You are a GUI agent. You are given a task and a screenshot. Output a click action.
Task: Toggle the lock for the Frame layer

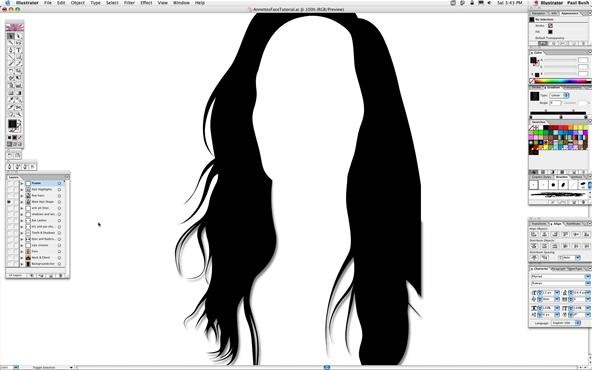click(x=15, y=183)
